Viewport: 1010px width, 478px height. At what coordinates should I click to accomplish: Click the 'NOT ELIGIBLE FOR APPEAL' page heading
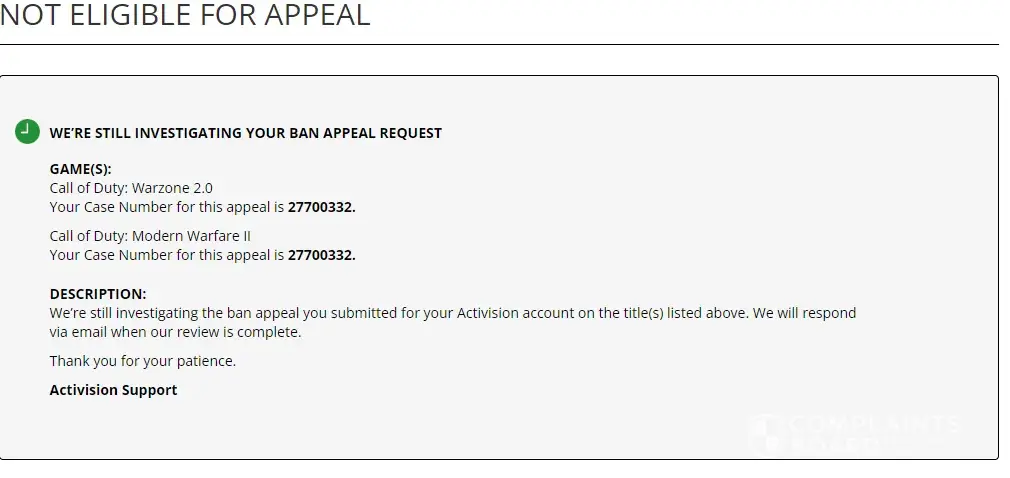tap(185, 15)
